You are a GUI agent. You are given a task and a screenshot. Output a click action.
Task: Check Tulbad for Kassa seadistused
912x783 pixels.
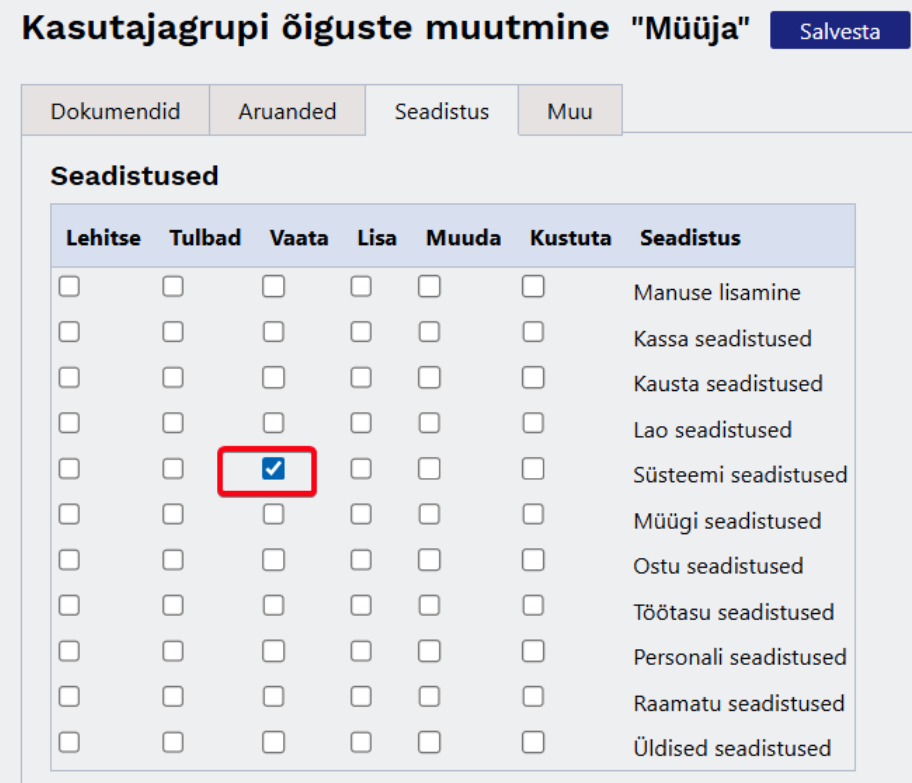click(173, 332)
